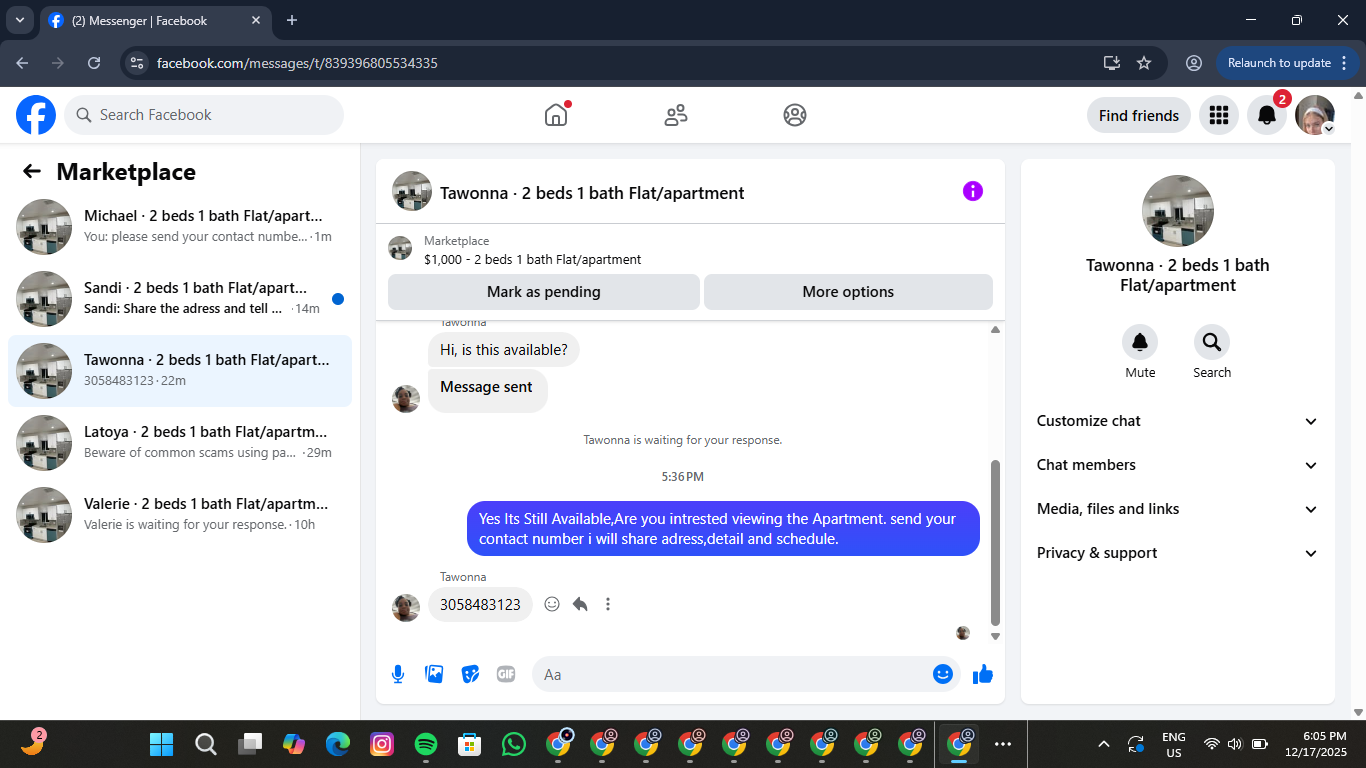Screen dimensions: 1366x768
Task: Mute the Tawonna conversation
Action: click(1140, 343)
